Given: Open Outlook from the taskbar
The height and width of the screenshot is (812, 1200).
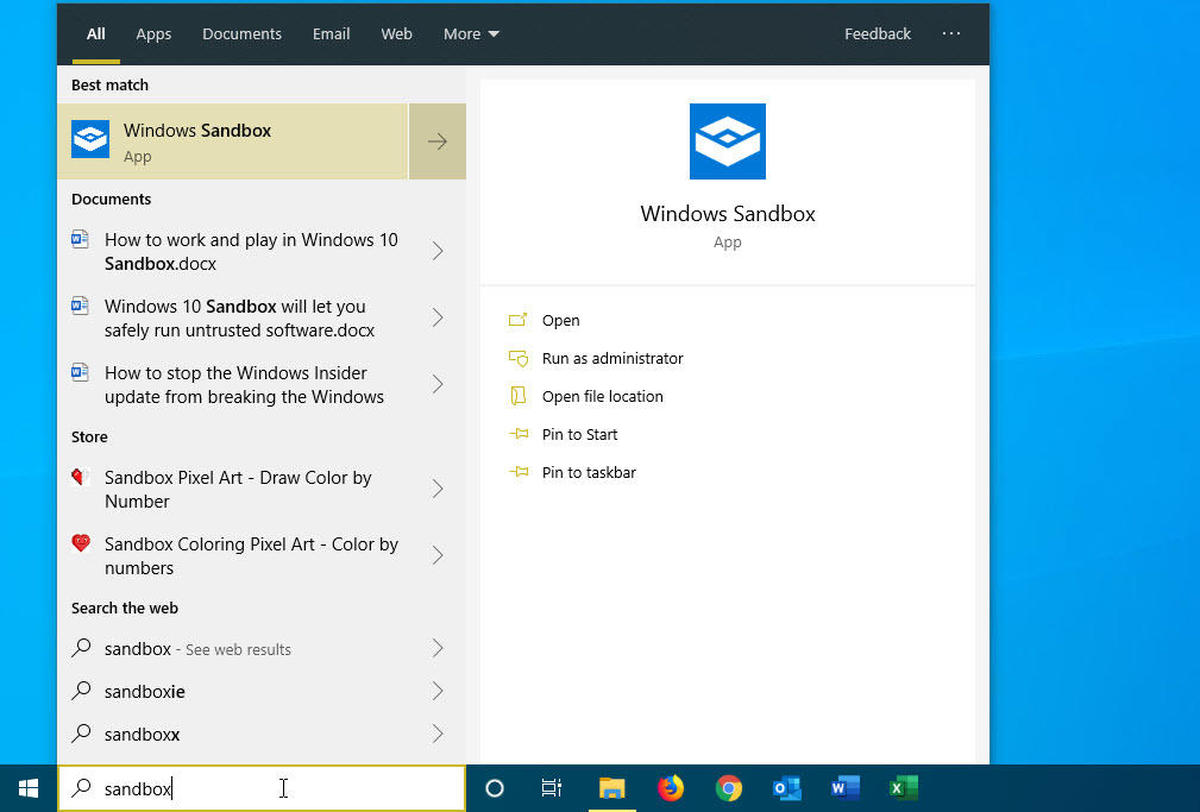Looking at the screenshot, I should pyautogui.click(x=786, y=788).
